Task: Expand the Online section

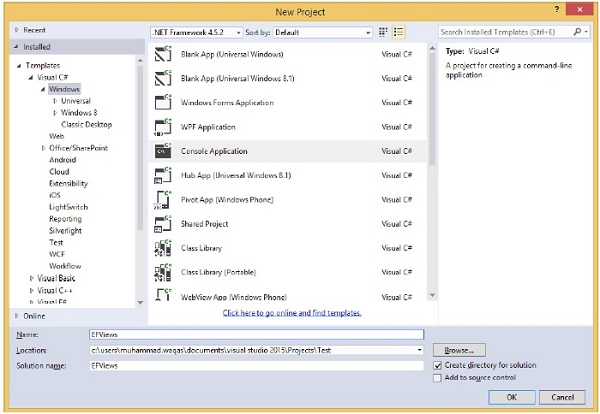Action: click(x=16, y=316)
